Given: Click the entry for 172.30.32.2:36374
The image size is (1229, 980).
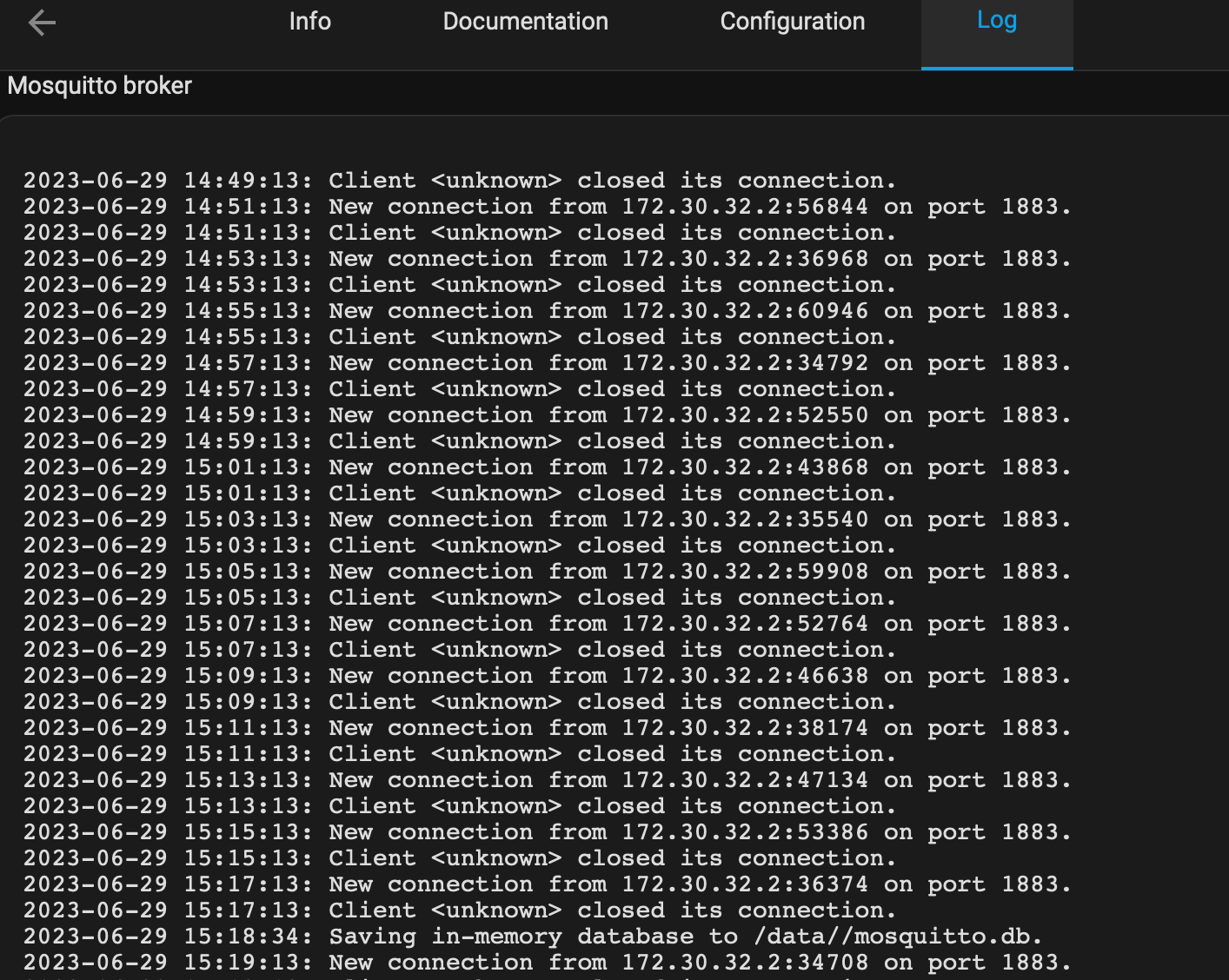Looking at the screenshot, I should 548,884.
